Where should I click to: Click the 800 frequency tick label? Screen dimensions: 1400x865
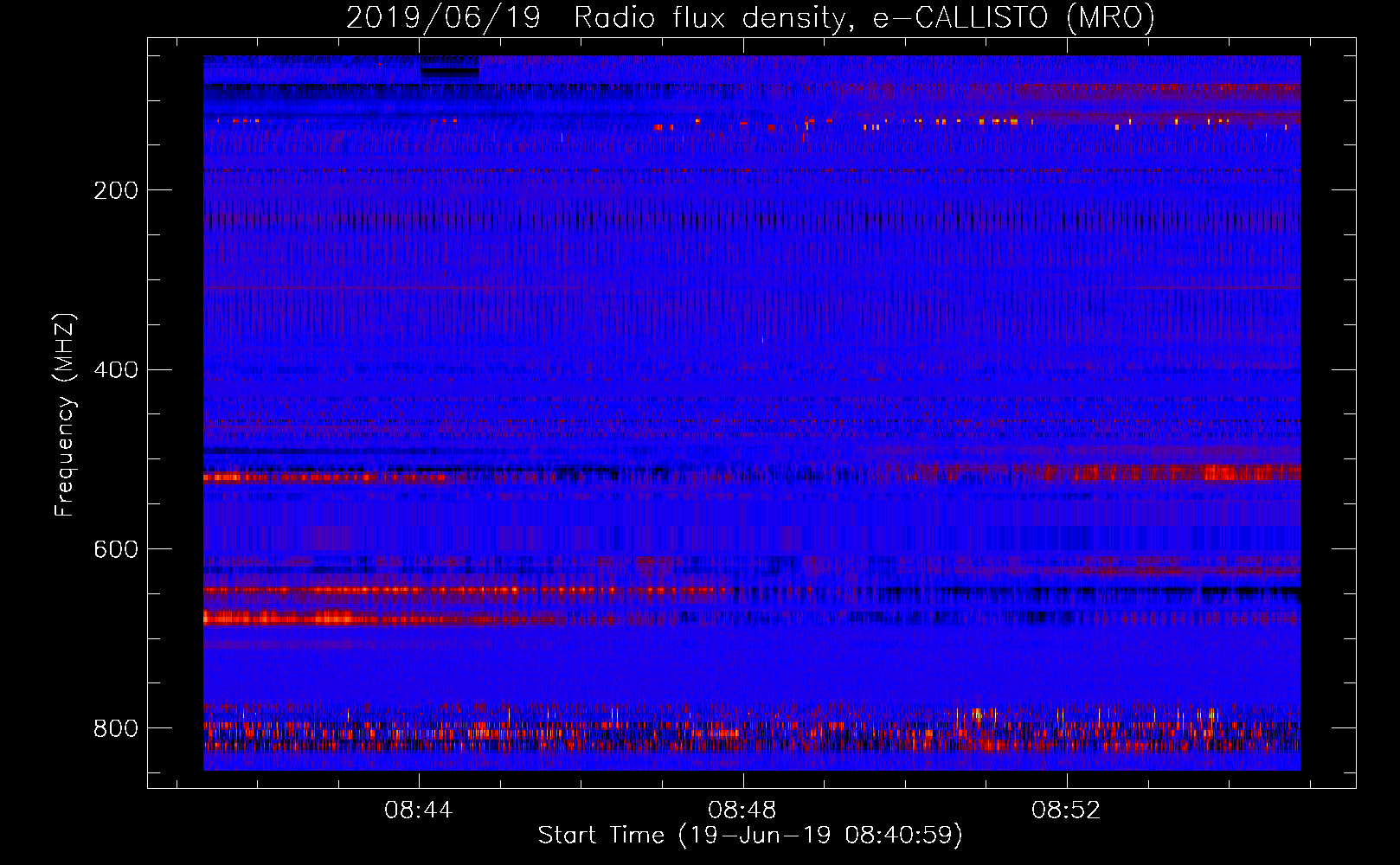(x=116, y=728)
